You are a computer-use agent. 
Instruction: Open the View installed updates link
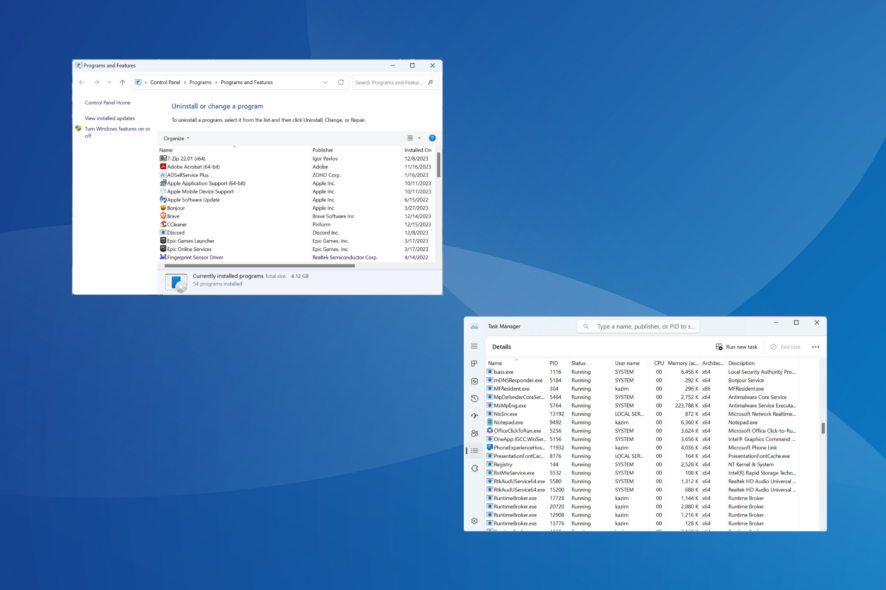click(x=110, y=119)
